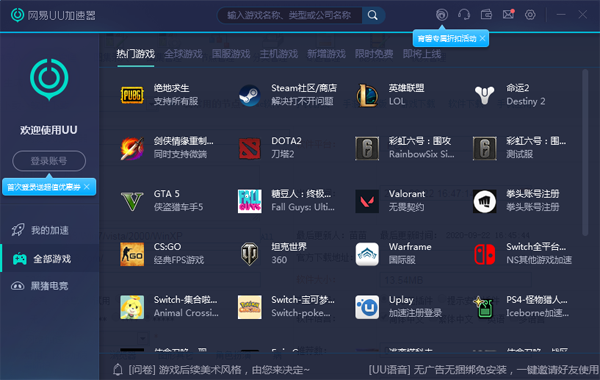Click the game list vertical scrollbar

[585, 152]
